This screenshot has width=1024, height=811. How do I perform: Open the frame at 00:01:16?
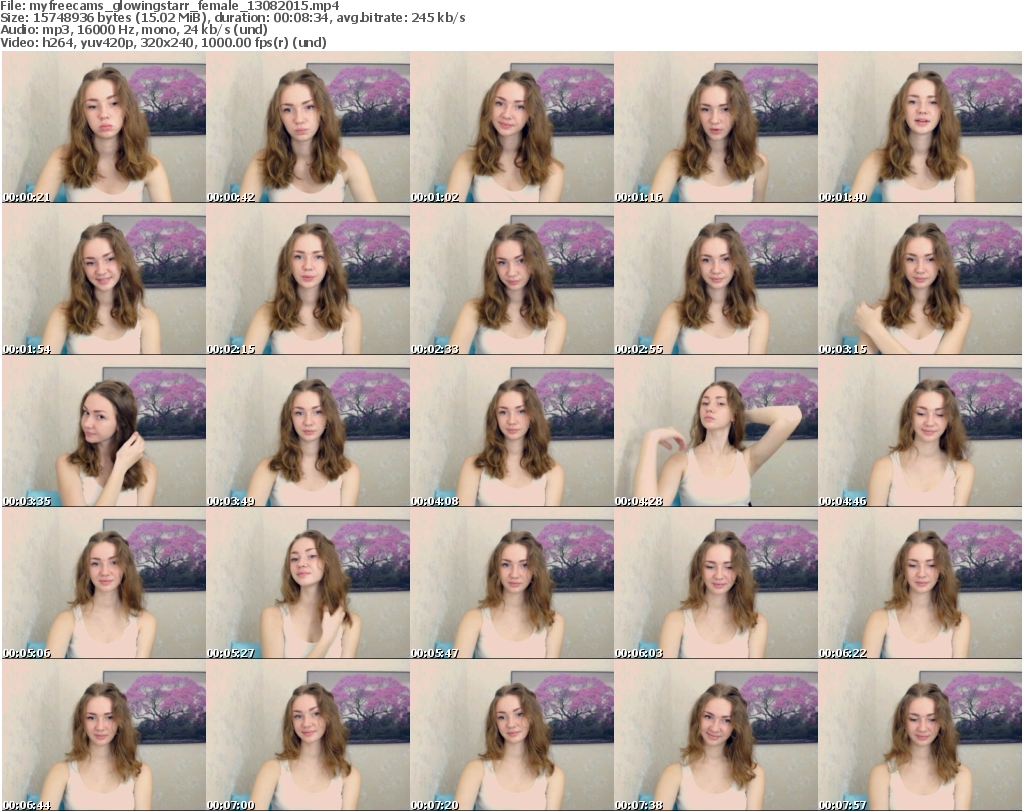click(x=716, y=127)
